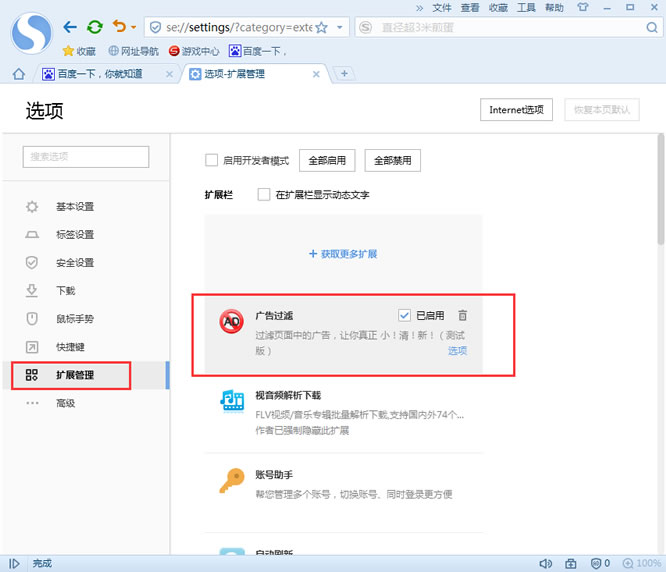Delete the 广告过滤 extension with trash icon

pos(462,315)
